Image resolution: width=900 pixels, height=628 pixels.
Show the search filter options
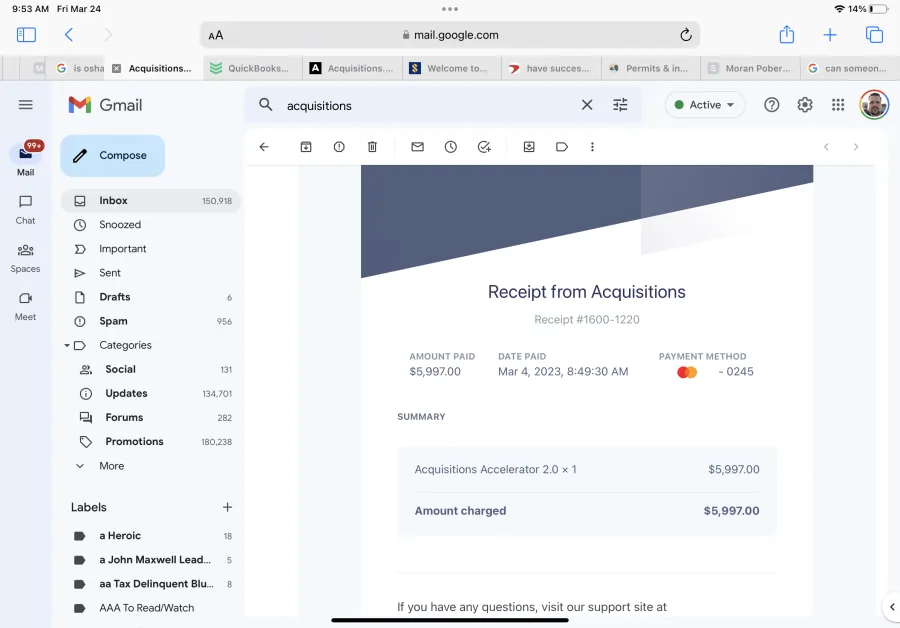(x=620, y=105)
